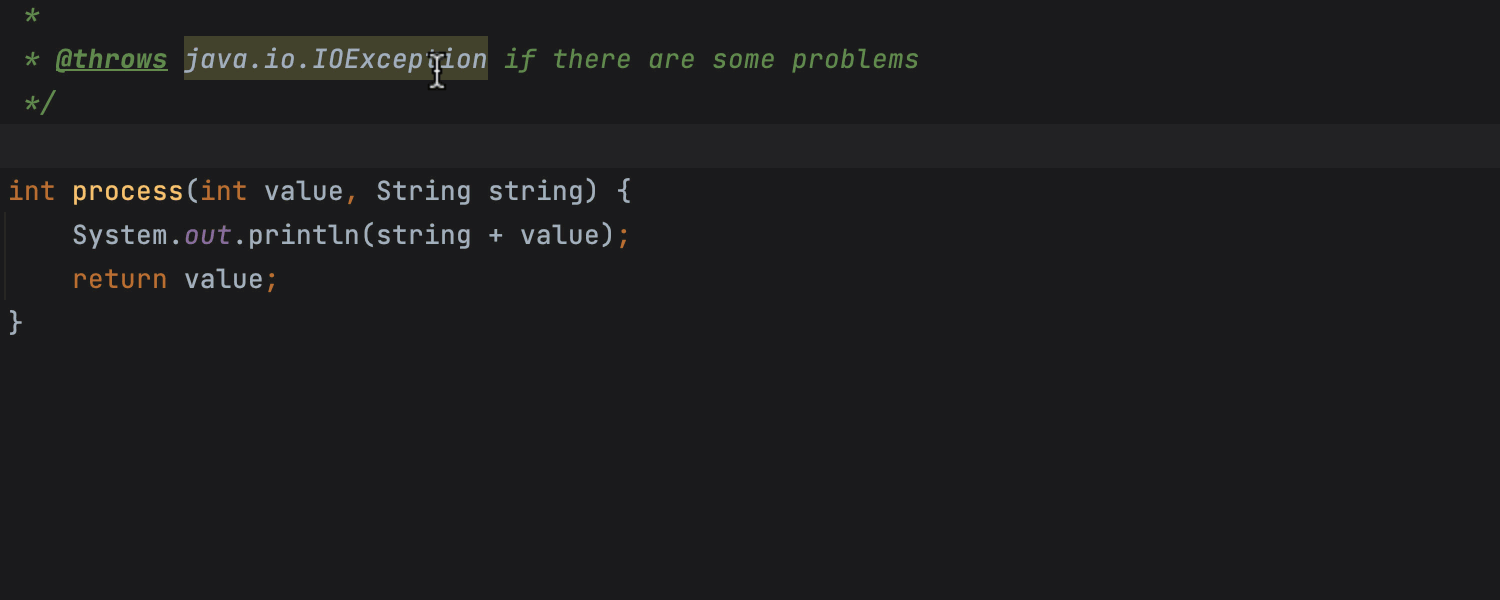Click the closing curly brace of method
1500x600 pixels.
coord(15,322)
